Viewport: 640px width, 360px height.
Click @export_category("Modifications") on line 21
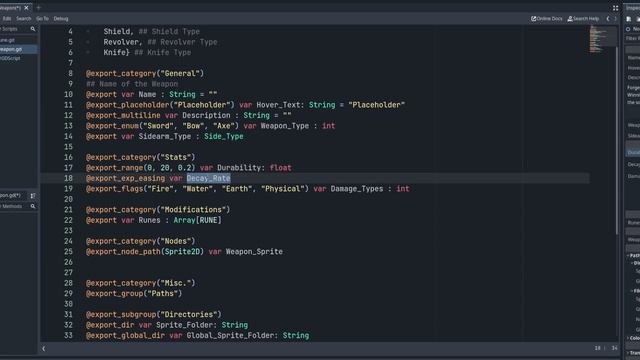(158, 210)
